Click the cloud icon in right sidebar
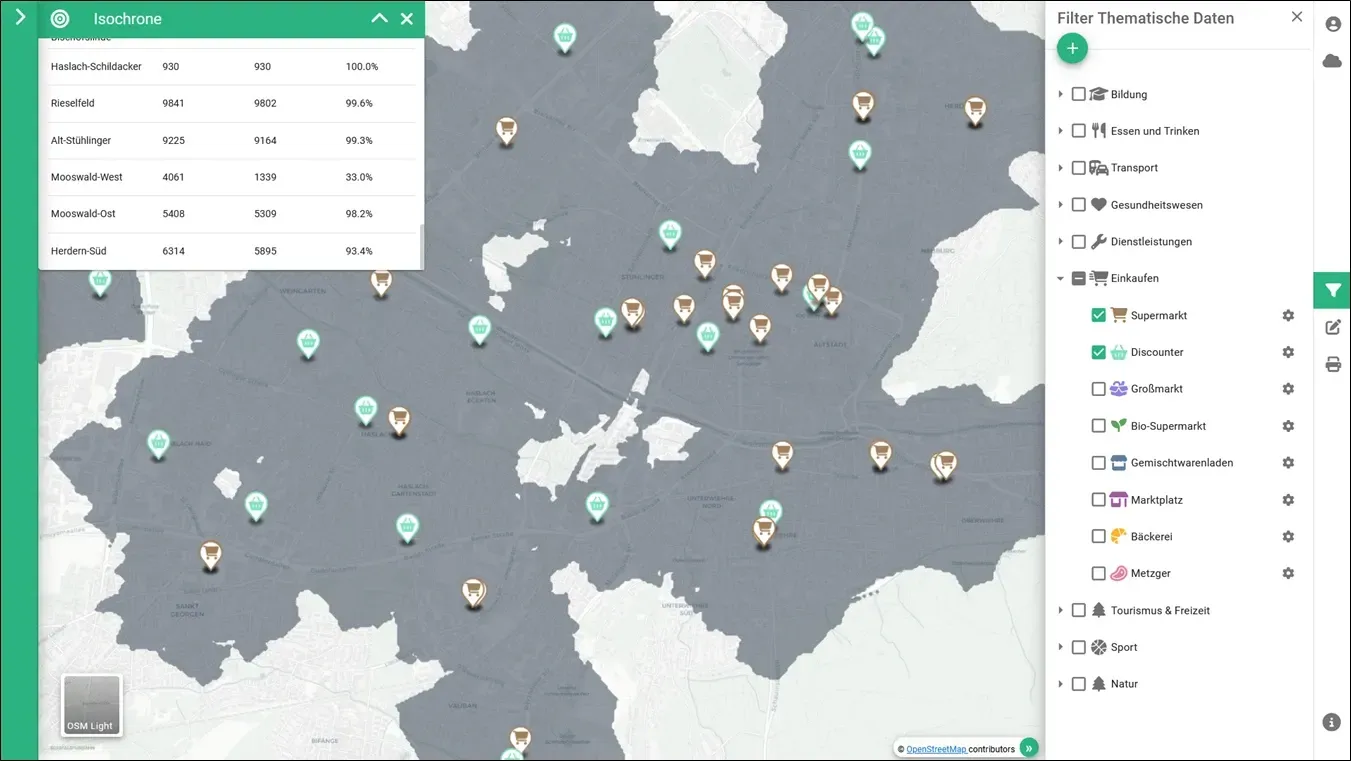 [1332, 61]
